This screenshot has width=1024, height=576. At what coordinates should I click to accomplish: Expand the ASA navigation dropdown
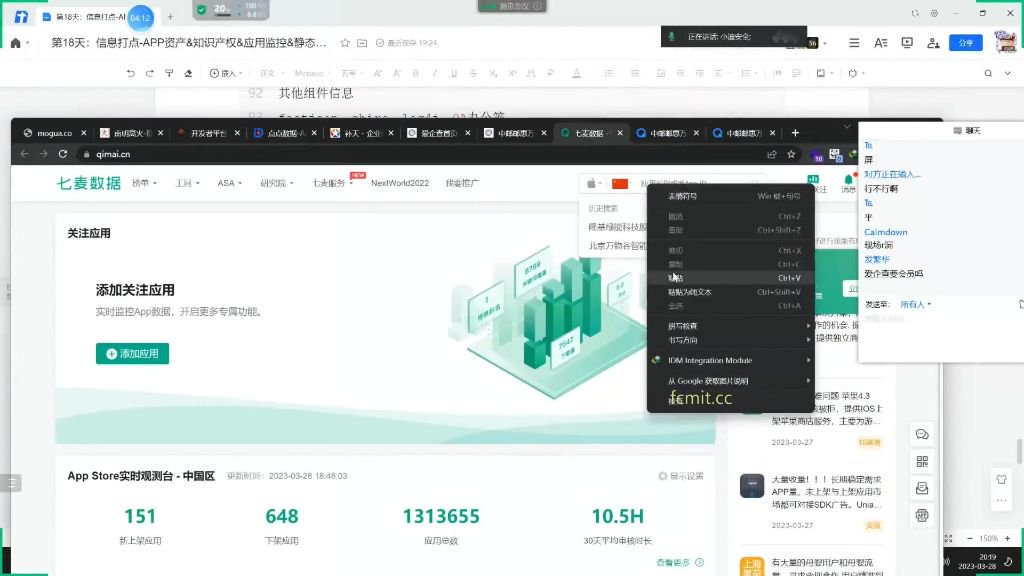coord(229,183)
